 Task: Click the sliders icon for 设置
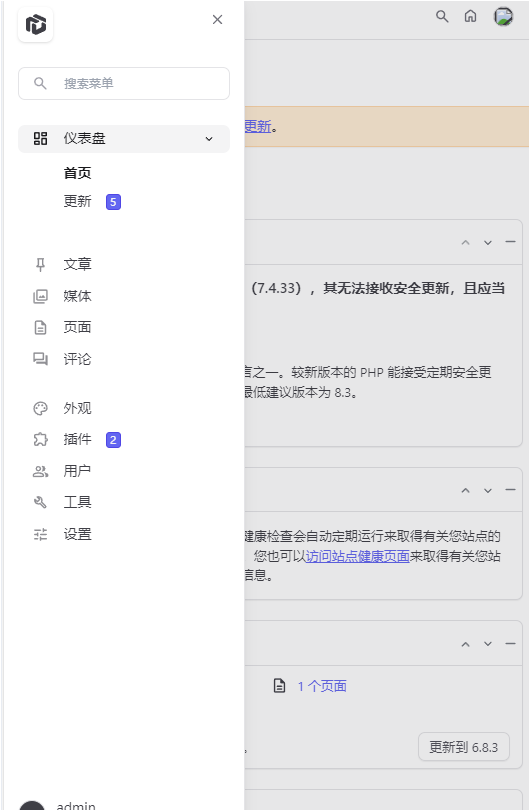click(40, 534)
